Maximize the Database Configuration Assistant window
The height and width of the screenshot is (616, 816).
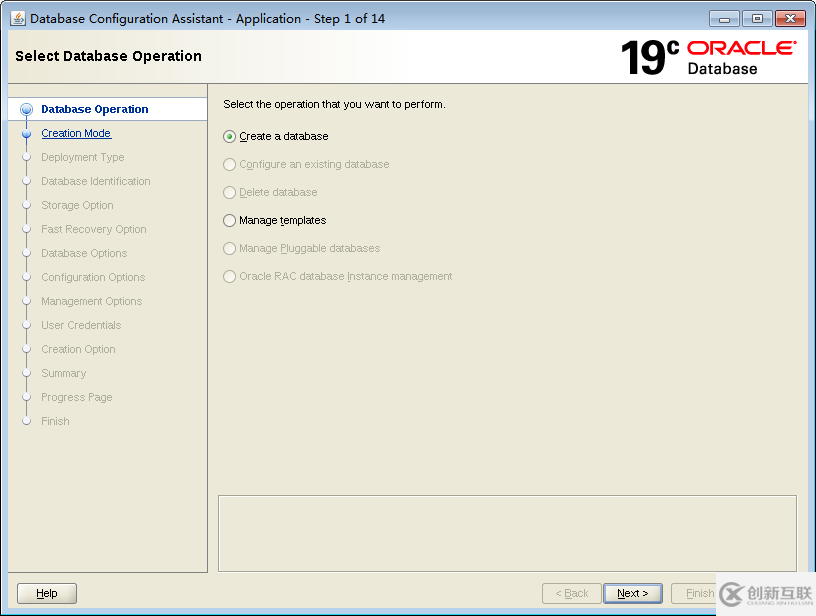pos(757,19)
